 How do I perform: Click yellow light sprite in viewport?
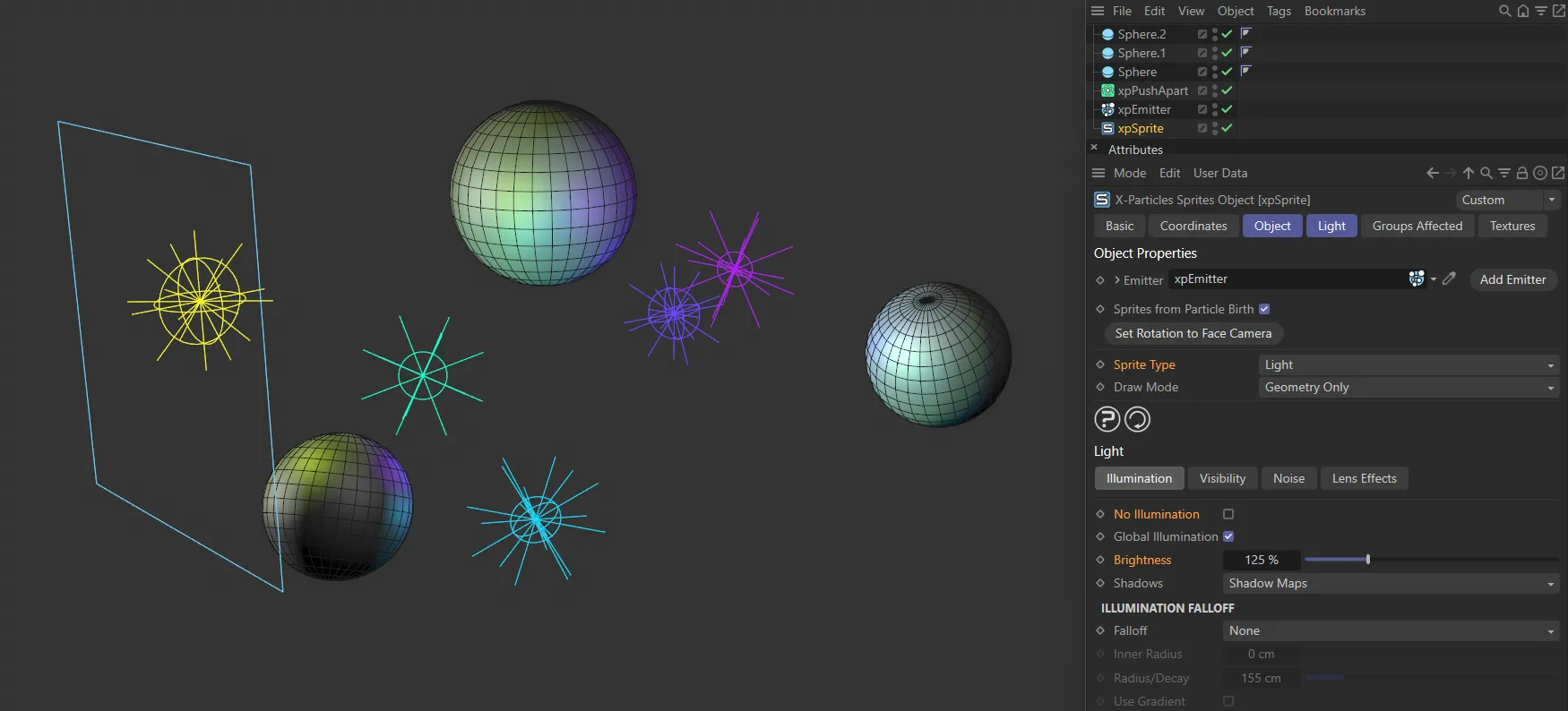199,300
